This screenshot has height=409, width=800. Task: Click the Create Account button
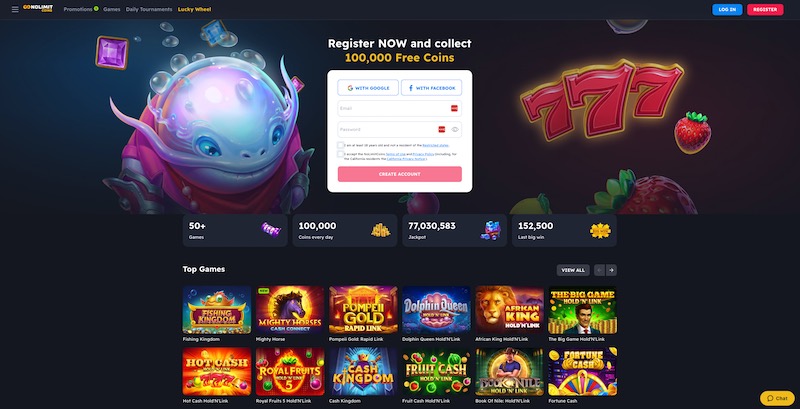point(399,174)
